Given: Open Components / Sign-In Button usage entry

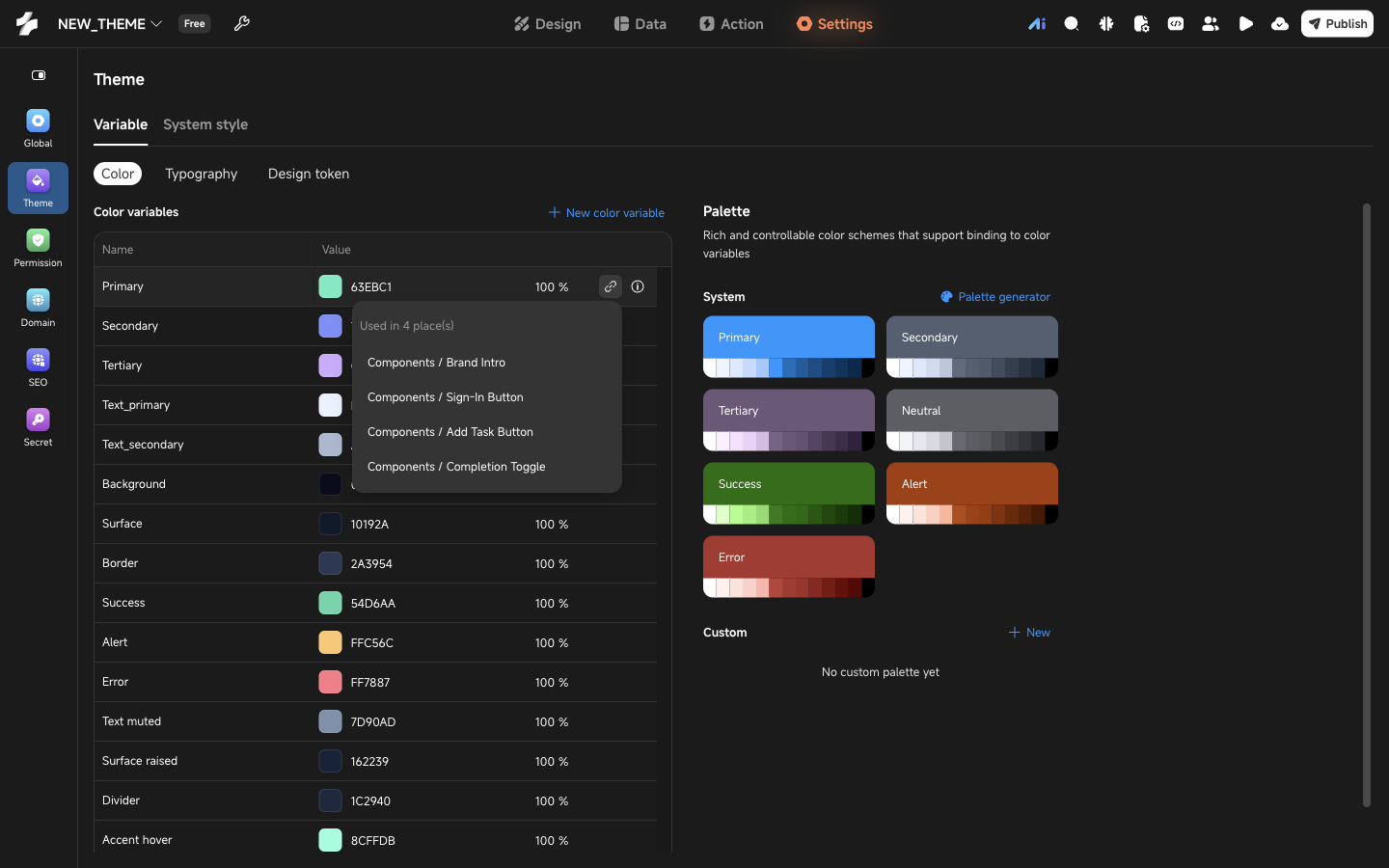Looking at the screenshot, I should pos(446,397).
